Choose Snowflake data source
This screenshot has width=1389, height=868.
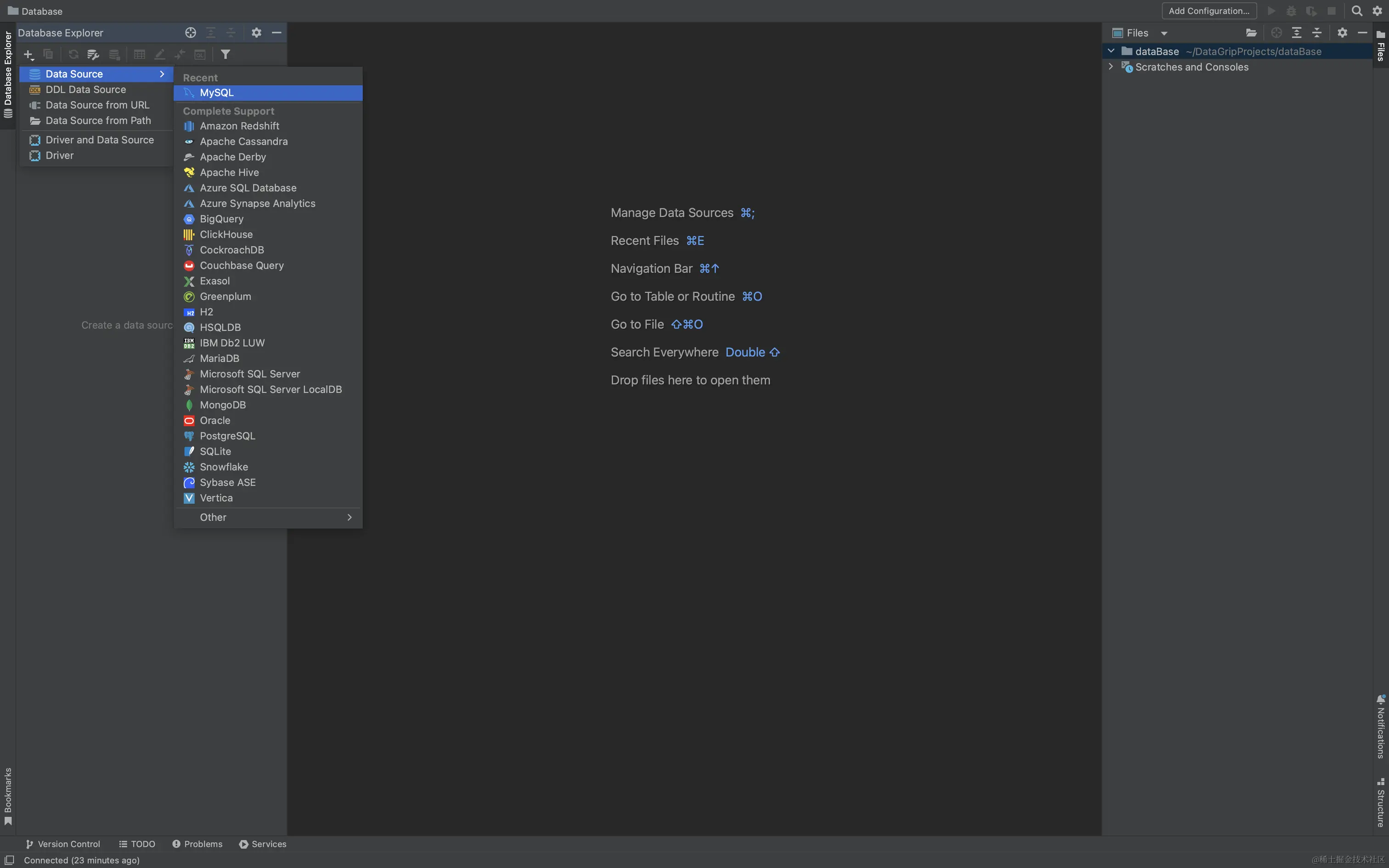pos(268,467)
